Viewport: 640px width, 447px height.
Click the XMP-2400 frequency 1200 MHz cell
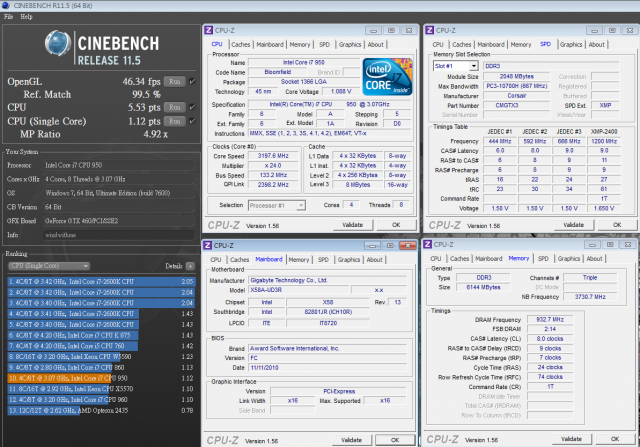[604, 141]
